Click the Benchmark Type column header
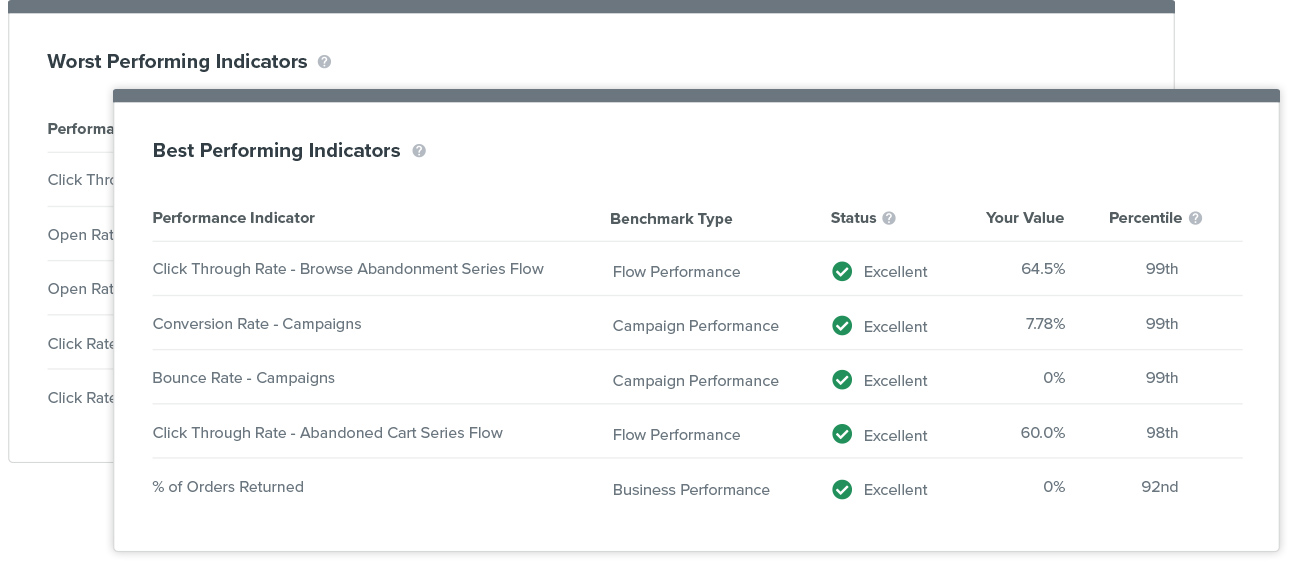Viewport: 1300px width, 575px height. click(x=671, y=219)
